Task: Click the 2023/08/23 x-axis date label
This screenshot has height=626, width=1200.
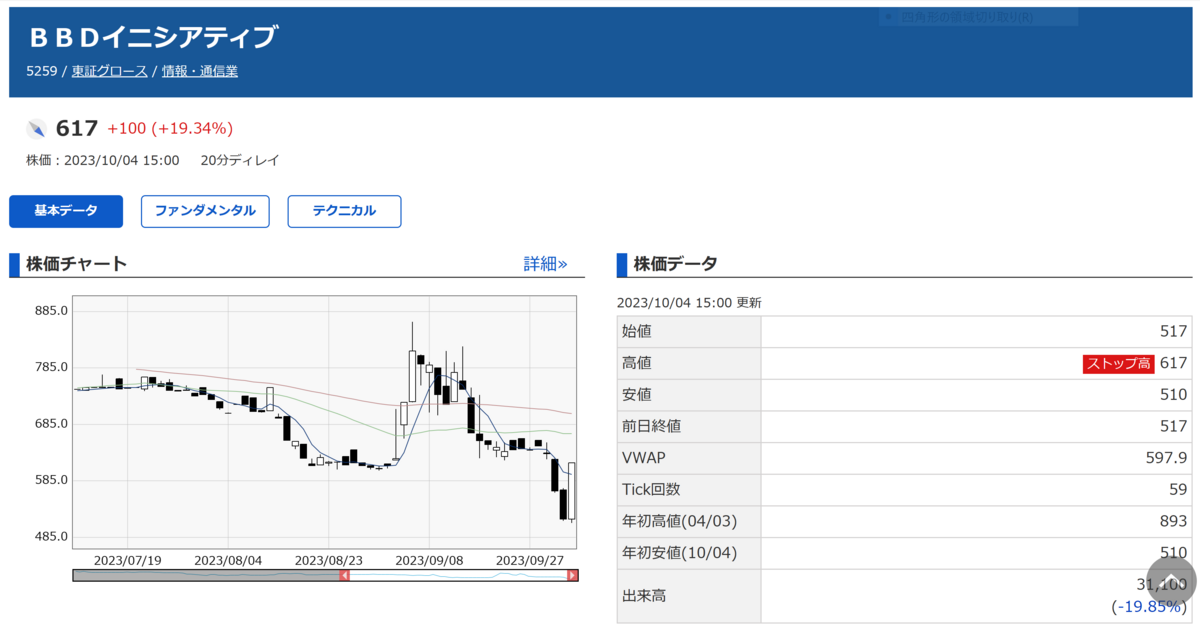Action: click(x=328, y=560)
